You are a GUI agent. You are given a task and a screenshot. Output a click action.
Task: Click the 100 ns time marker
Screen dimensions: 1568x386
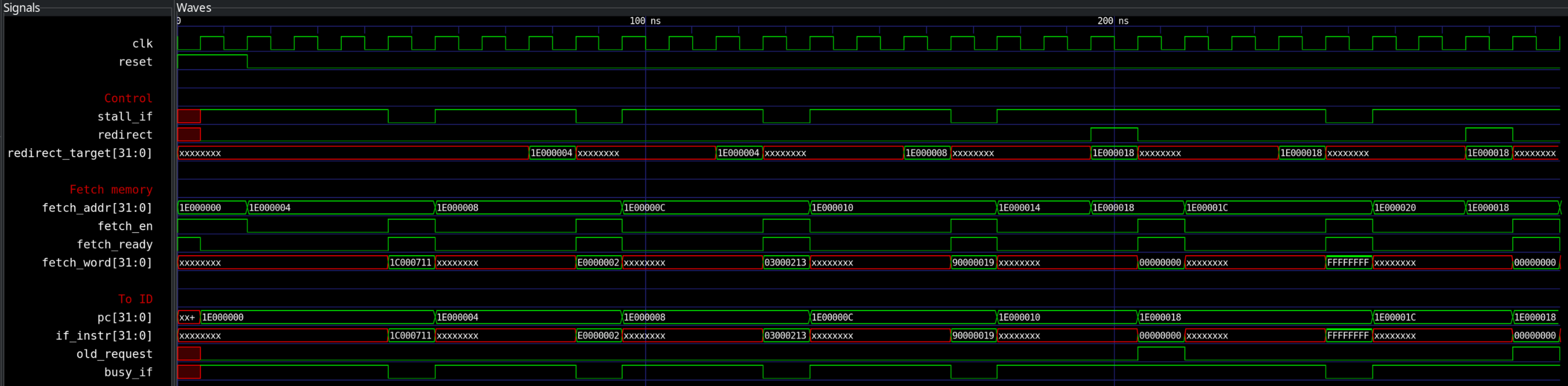(x=645, y=20)
